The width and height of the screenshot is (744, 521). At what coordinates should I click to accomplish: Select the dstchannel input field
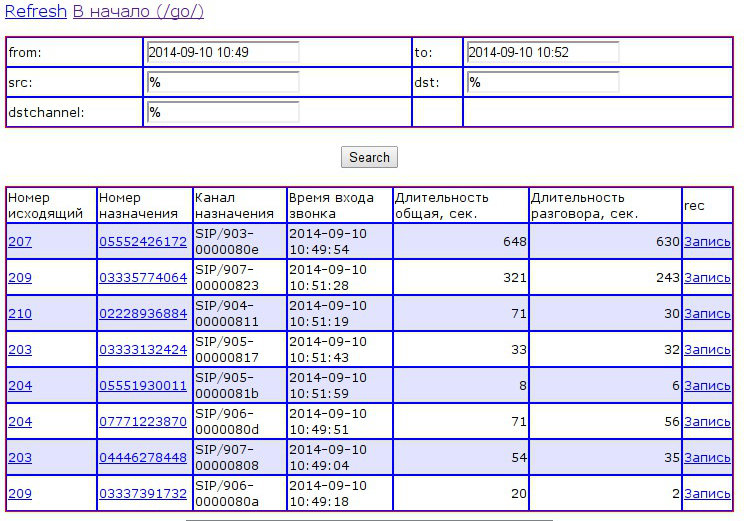coord(223,112)
